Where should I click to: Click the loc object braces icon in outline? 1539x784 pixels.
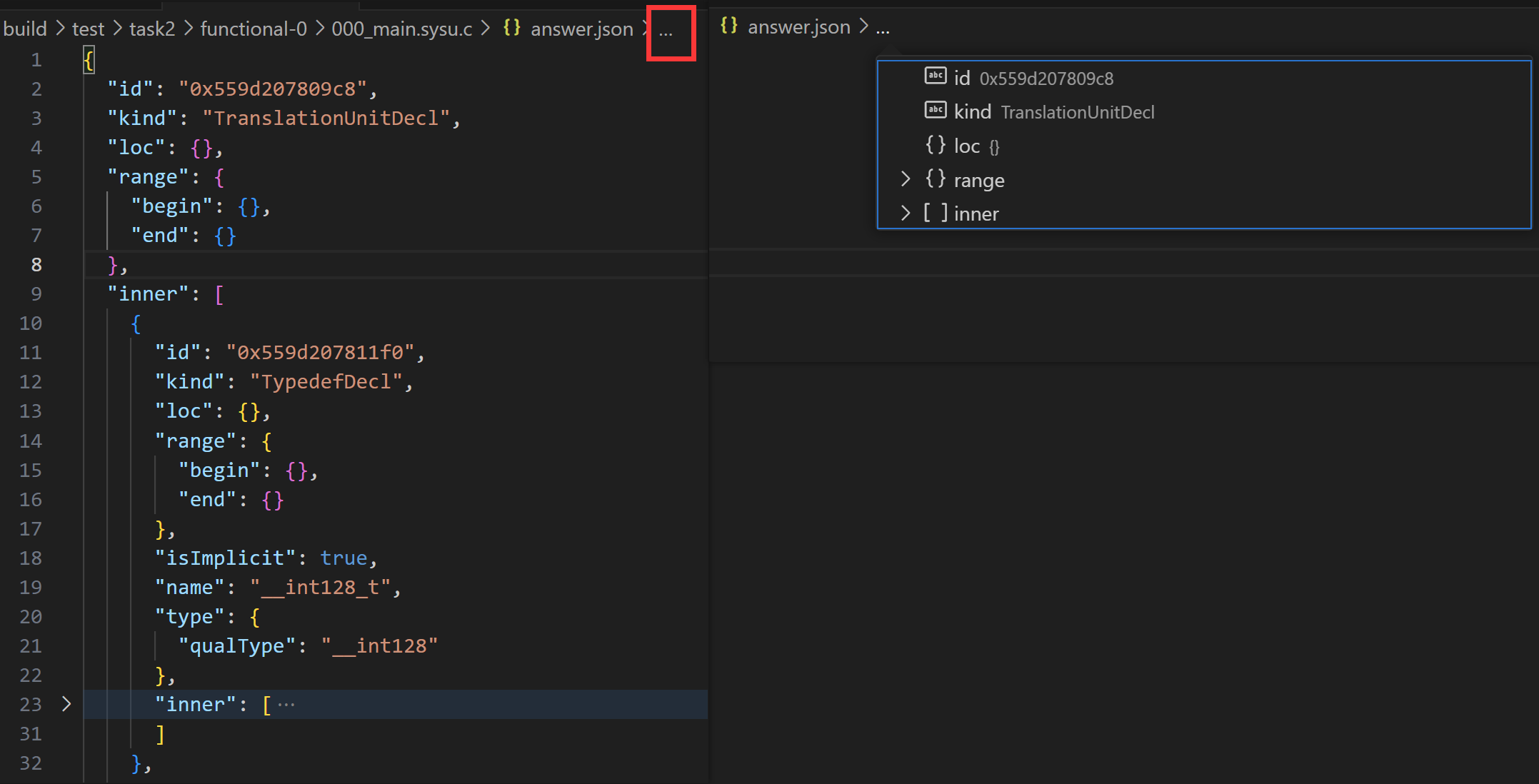pos(935,145)
